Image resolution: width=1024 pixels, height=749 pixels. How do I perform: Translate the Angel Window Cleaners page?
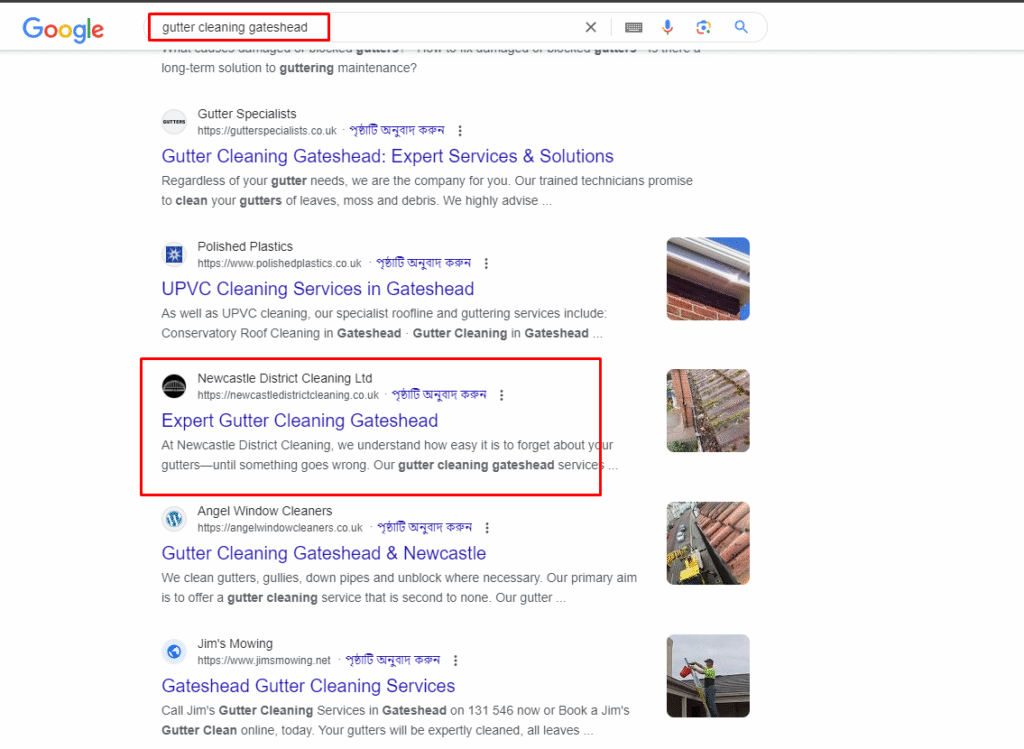(424, 527)
